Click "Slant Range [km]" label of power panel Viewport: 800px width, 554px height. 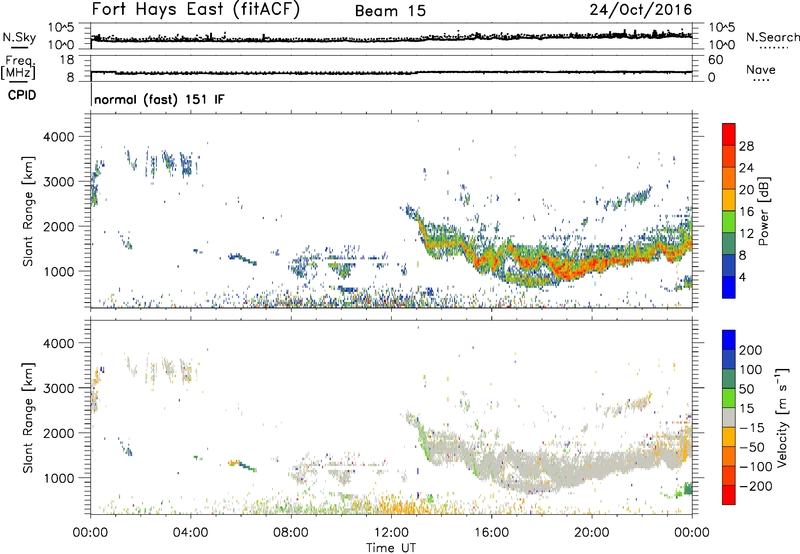pyautogui.click(x=28, y=211)
